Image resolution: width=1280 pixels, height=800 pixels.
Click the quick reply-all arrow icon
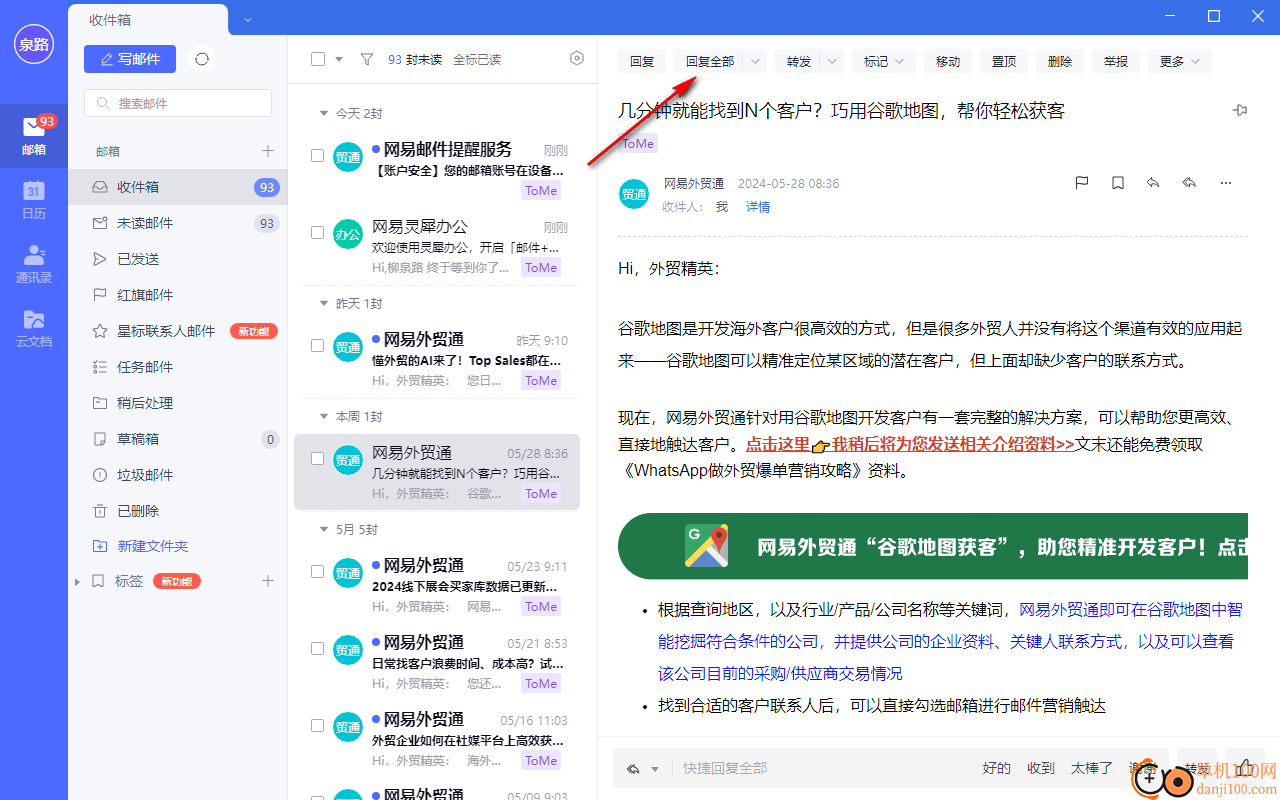coord(633,769)
